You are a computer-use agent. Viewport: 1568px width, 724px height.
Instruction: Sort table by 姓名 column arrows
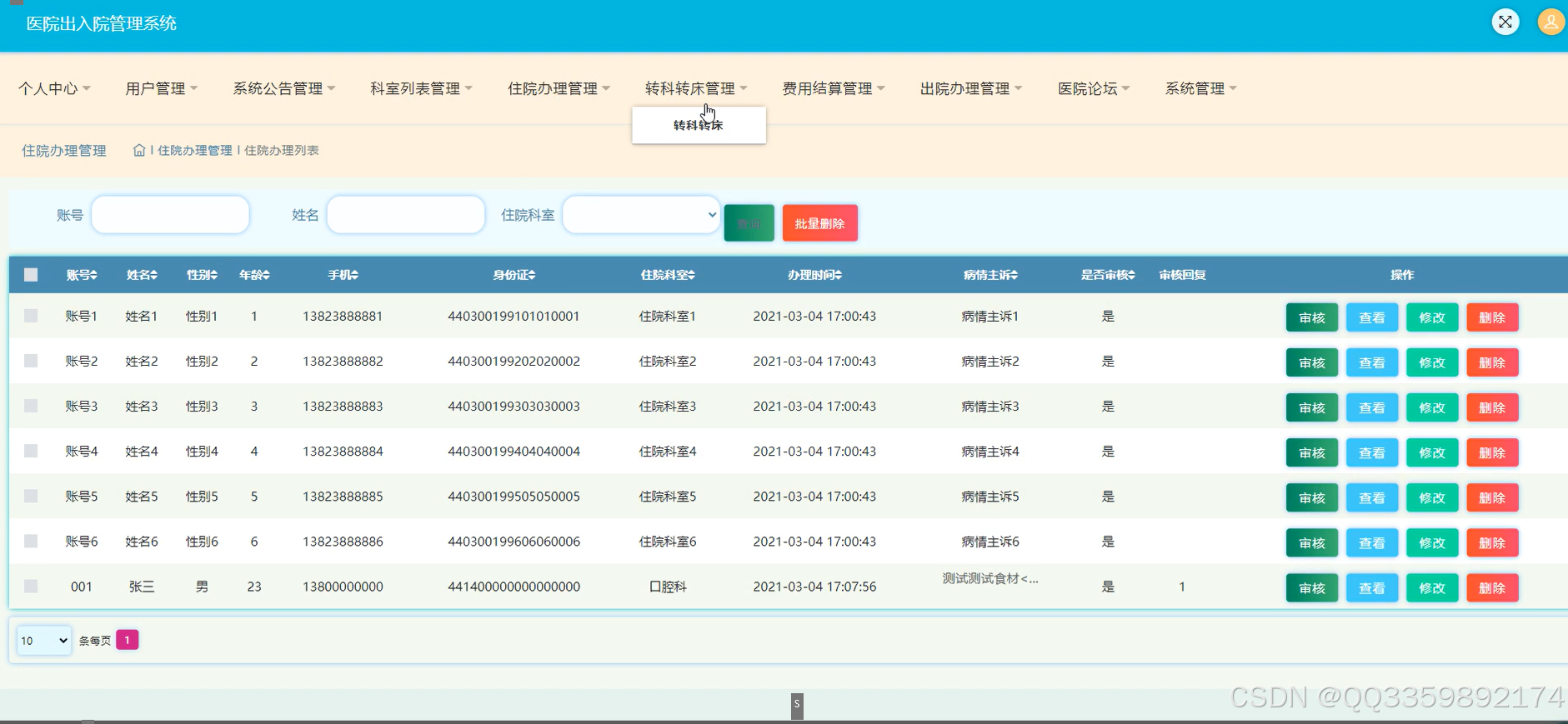point(154,275)
